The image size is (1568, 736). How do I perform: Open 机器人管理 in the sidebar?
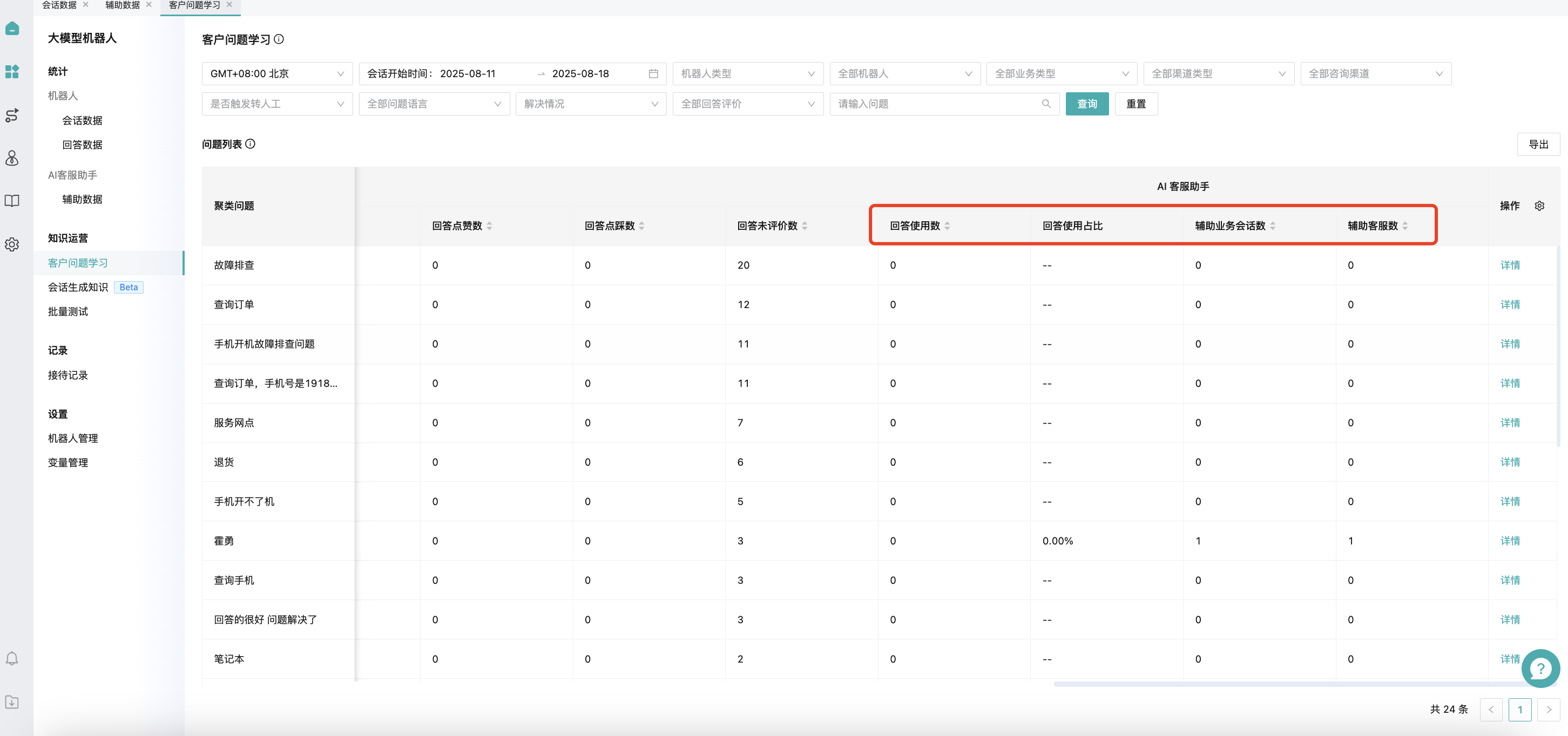tap(73, 439)
